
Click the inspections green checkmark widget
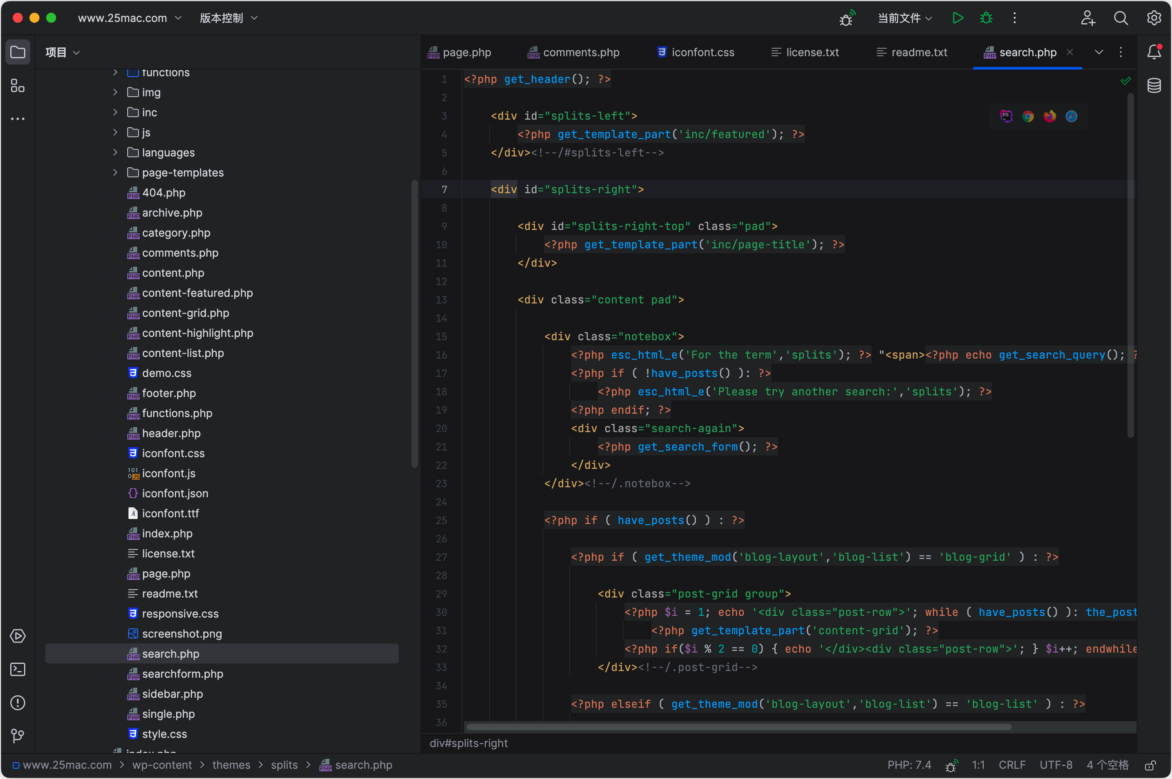(x=1126, y=80)
